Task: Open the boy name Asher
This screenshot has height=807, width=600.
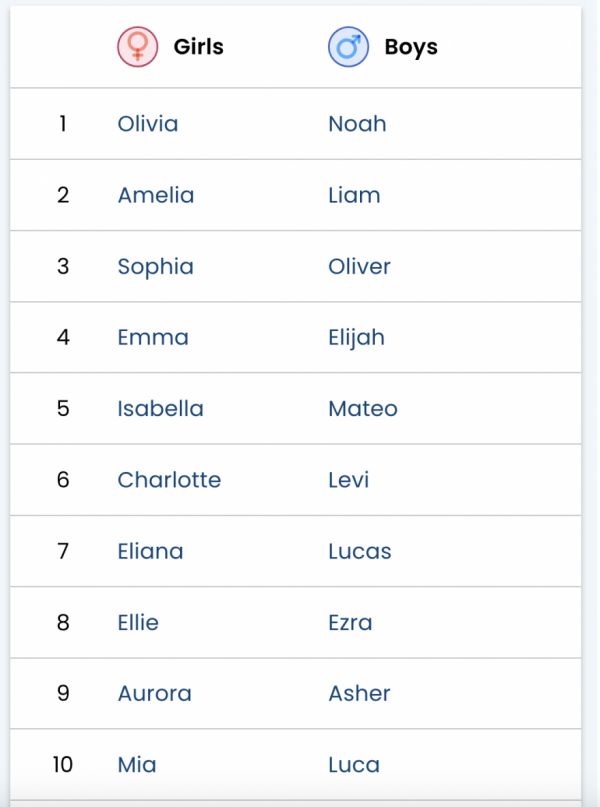Action: (359, 693)
